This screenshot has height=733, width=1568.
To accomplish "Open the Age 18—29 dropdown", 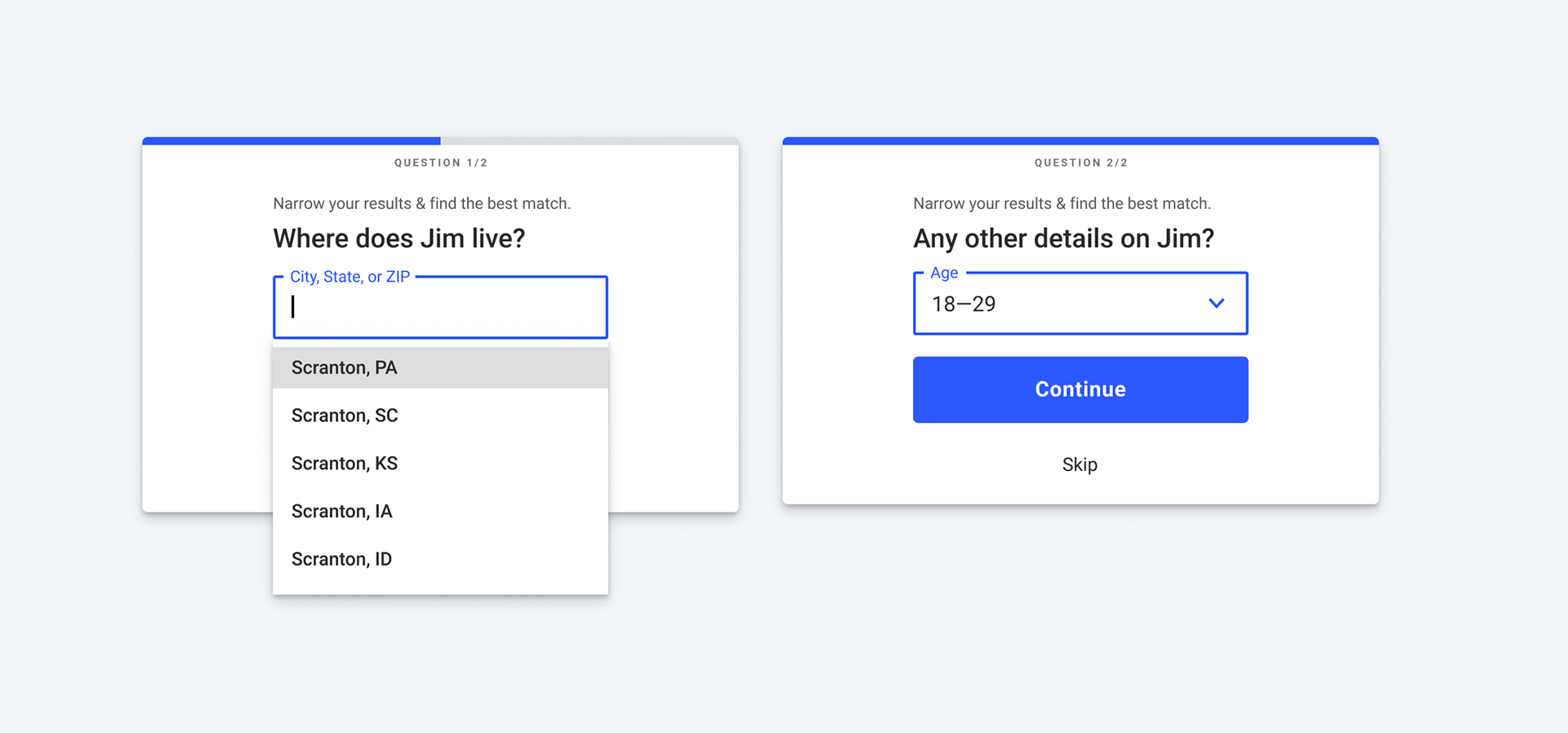I will click(x=1080, y=304).
